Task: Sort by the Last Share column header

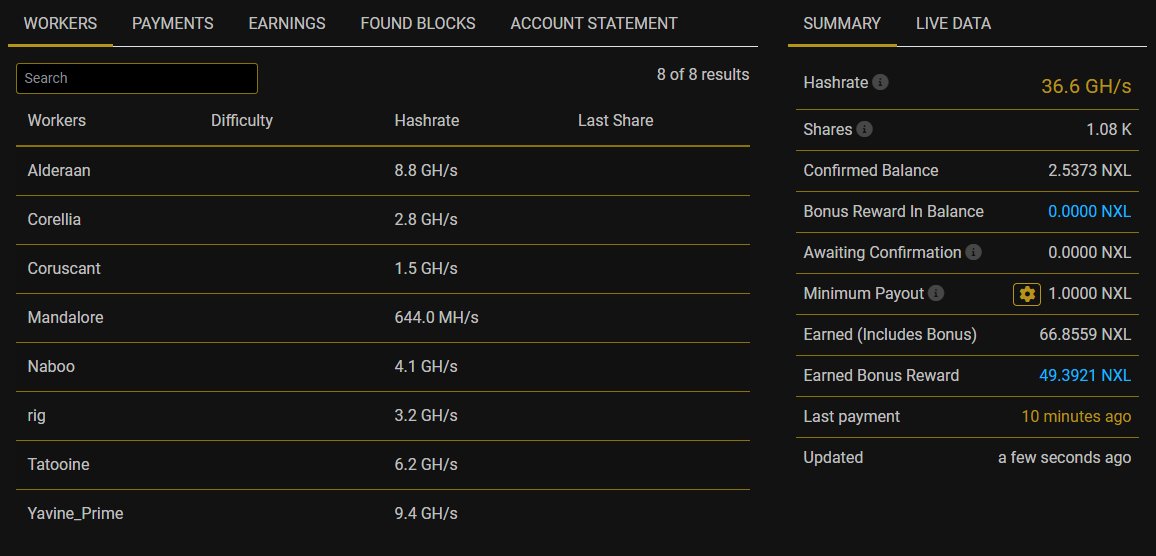Action: [616, 120]
